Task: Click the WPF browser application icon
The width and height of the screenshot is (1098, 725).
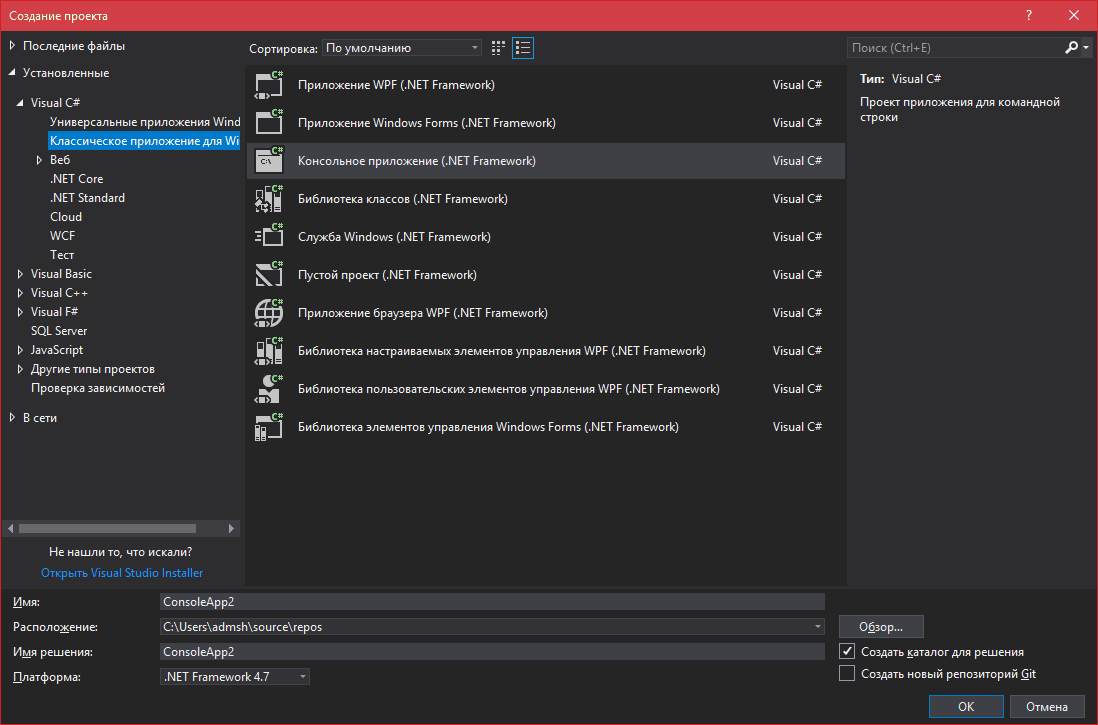Action: [x=269, y=312]
